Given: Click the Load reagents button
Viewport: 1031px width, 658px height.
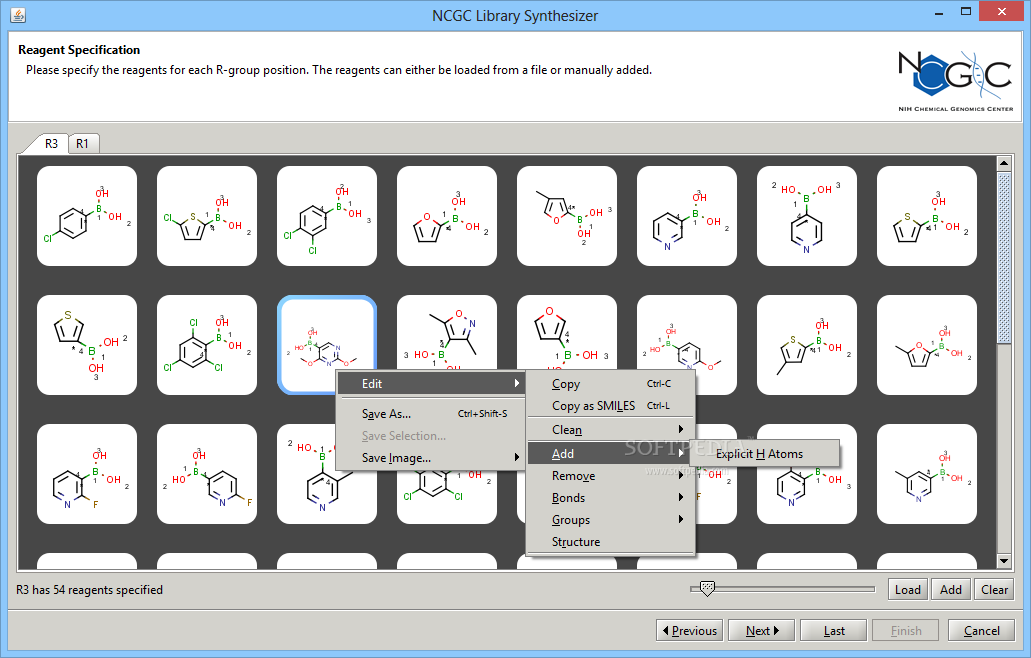Looking at the screenshot, I should click(x=908, y=590).
